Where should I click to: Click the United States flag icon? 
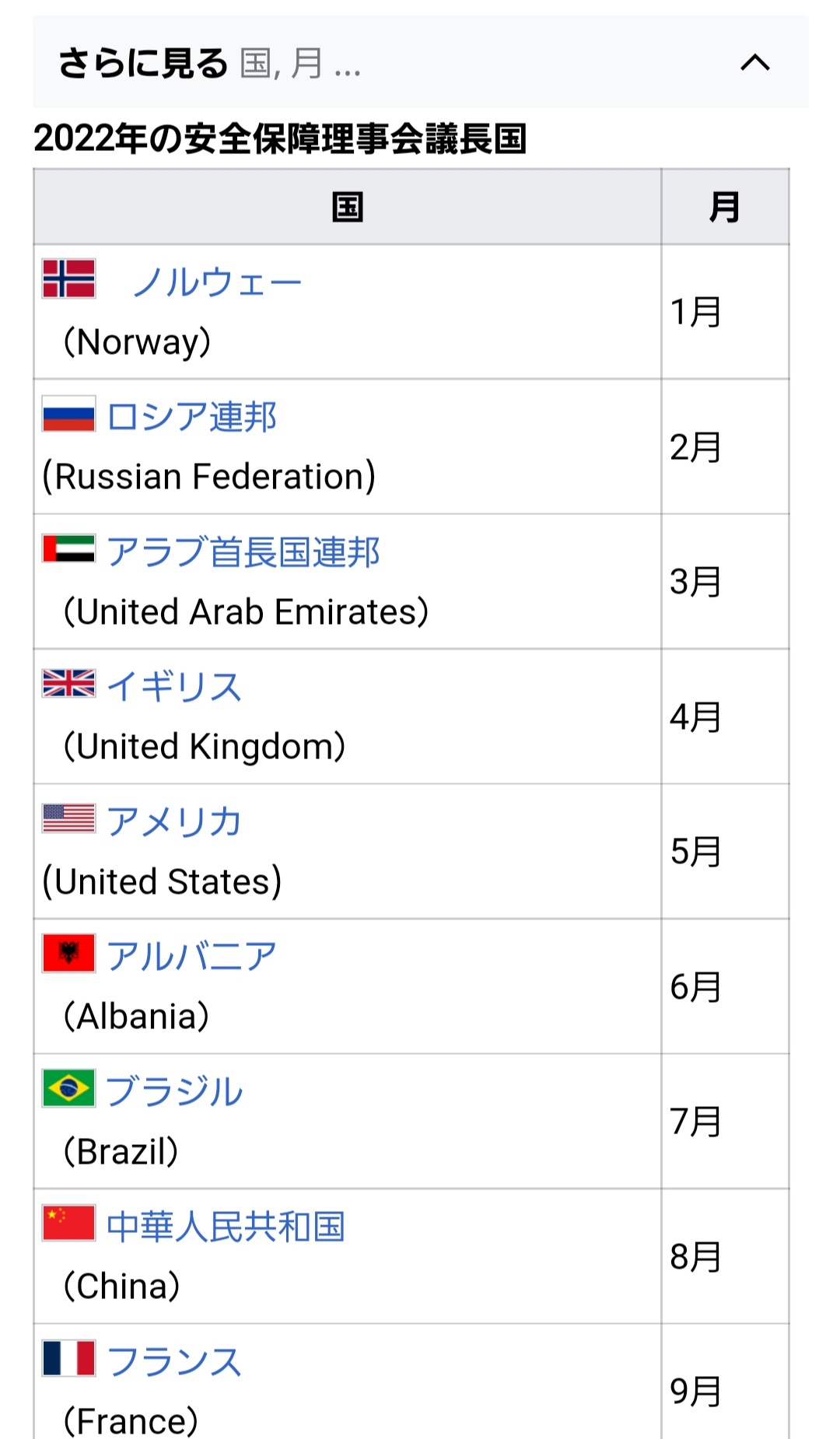pyautogui.click(x=69, y=818)
